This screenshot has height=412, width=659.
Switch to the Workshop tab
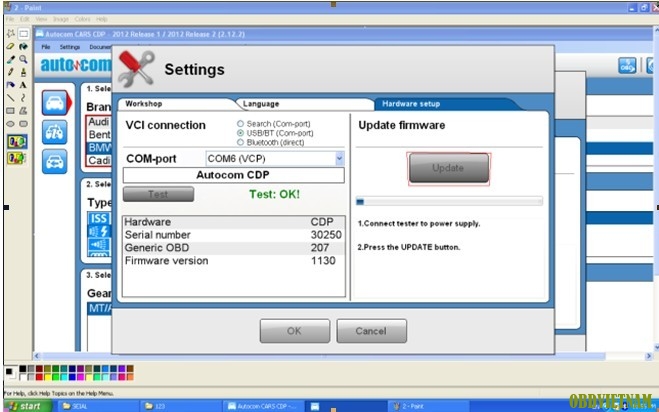(144, 103)
